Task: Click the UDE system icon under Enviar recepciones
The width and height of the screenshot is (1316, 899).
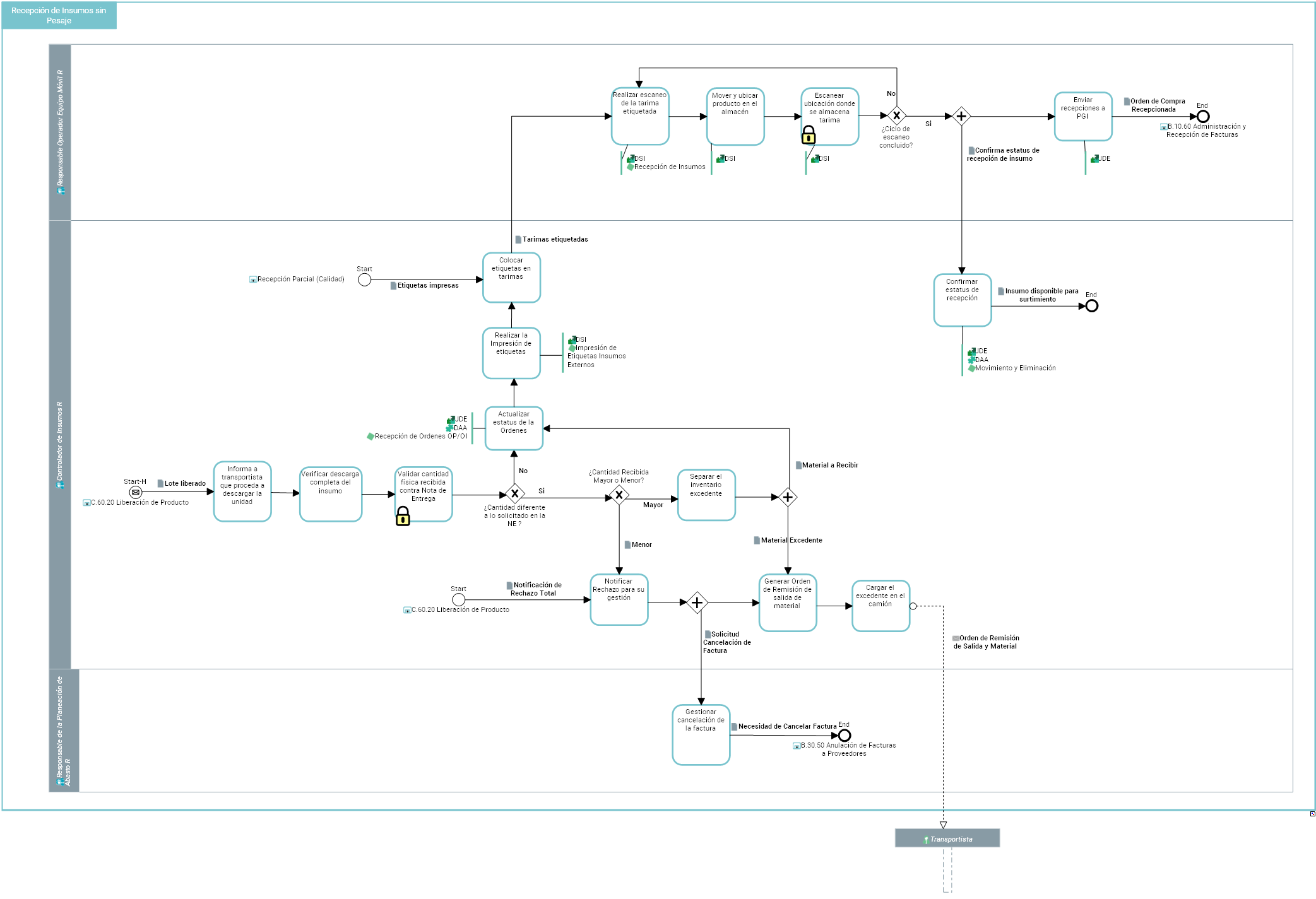Action: pos(1094,159)
